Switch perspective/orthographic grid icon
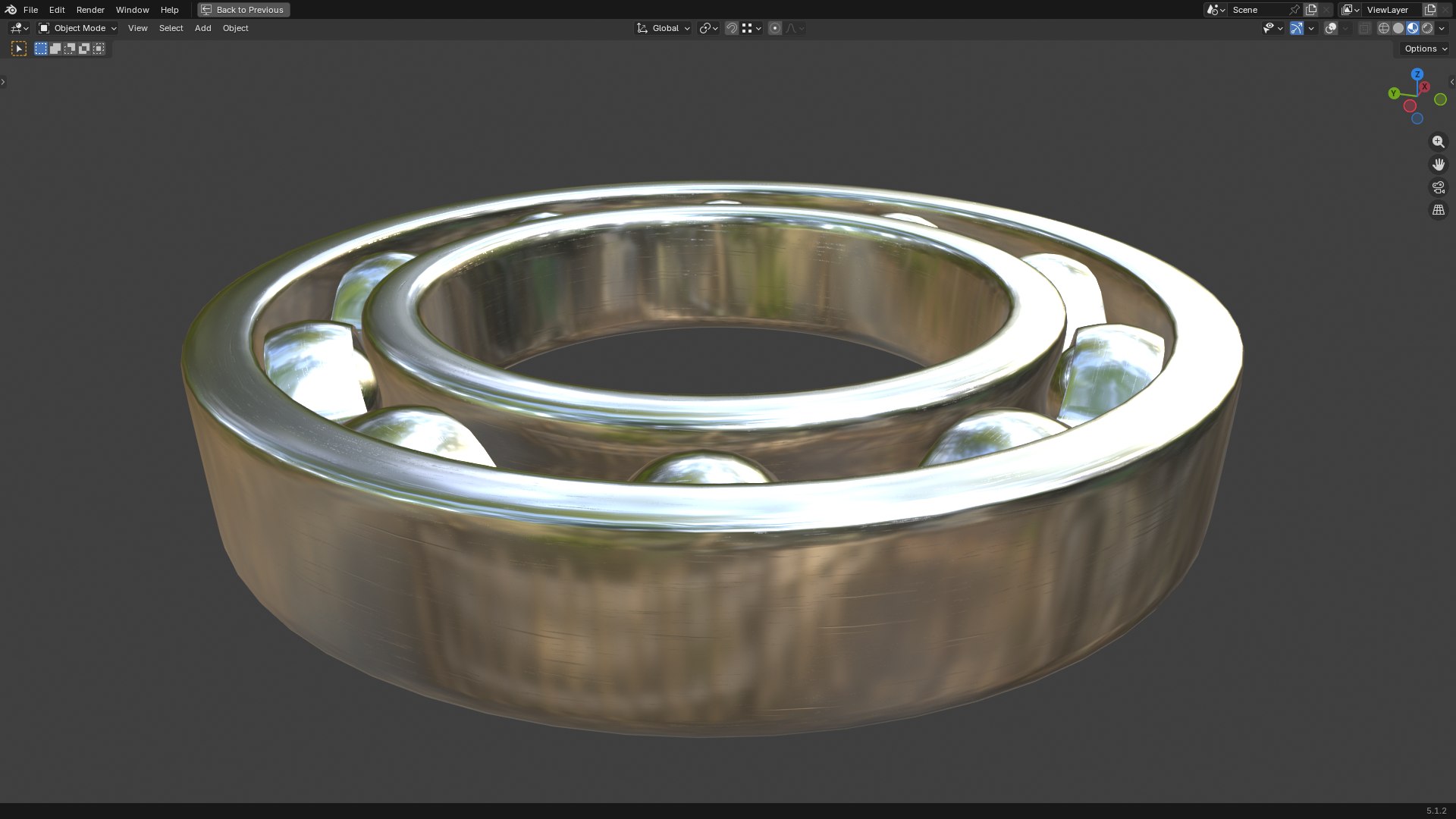 tap(1439, 210)
